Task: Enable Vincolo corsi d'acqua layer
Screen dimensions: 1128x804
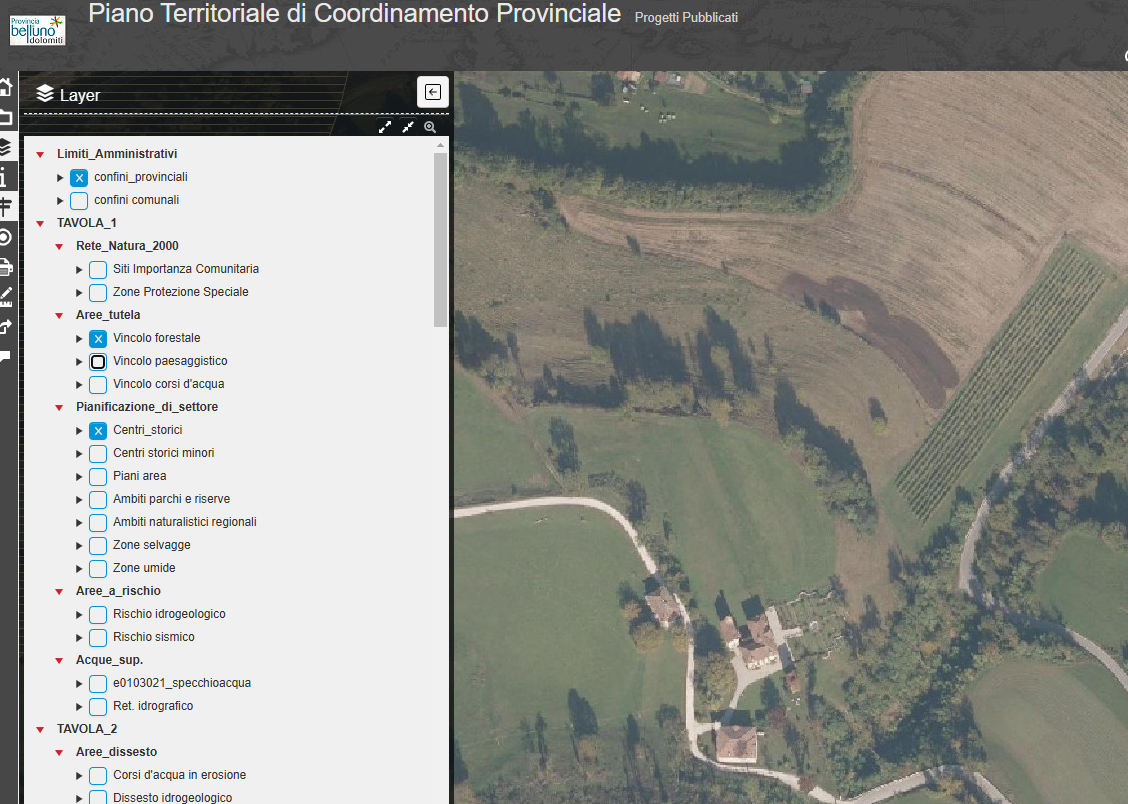Action: pos(98,385)
